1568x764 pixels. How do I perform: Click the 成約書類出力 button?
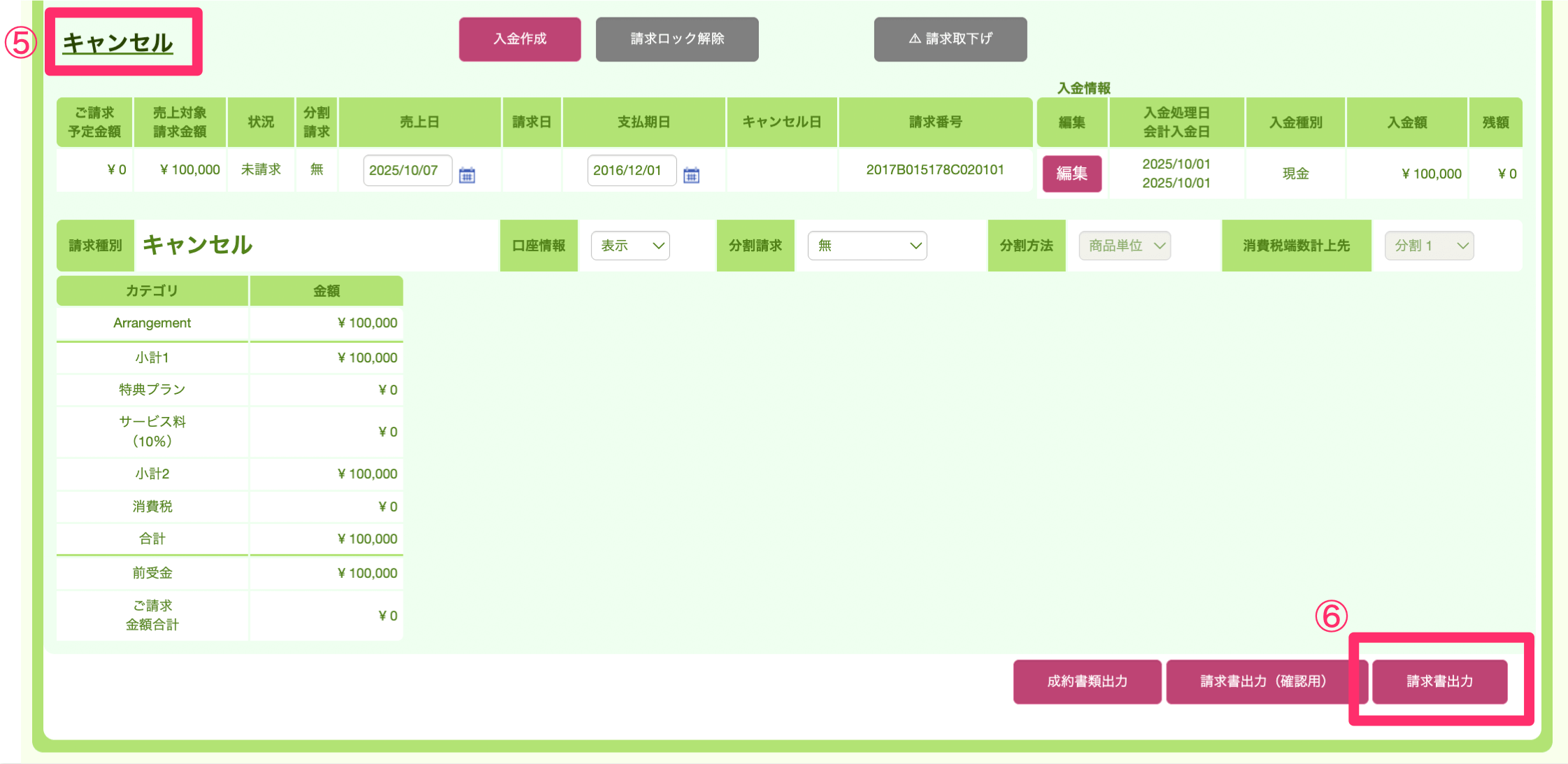tap(1087, 681)
